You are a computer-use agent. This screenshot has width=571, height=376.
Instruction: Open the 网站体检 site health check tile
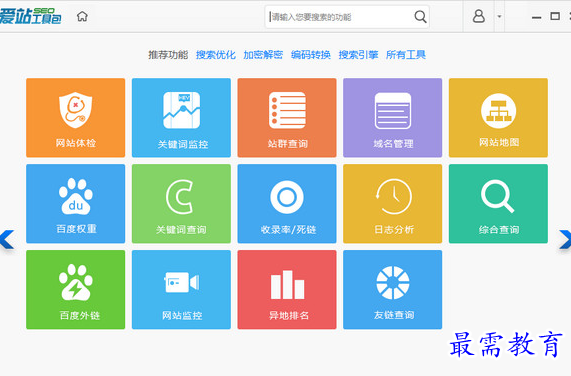point(75,118)
